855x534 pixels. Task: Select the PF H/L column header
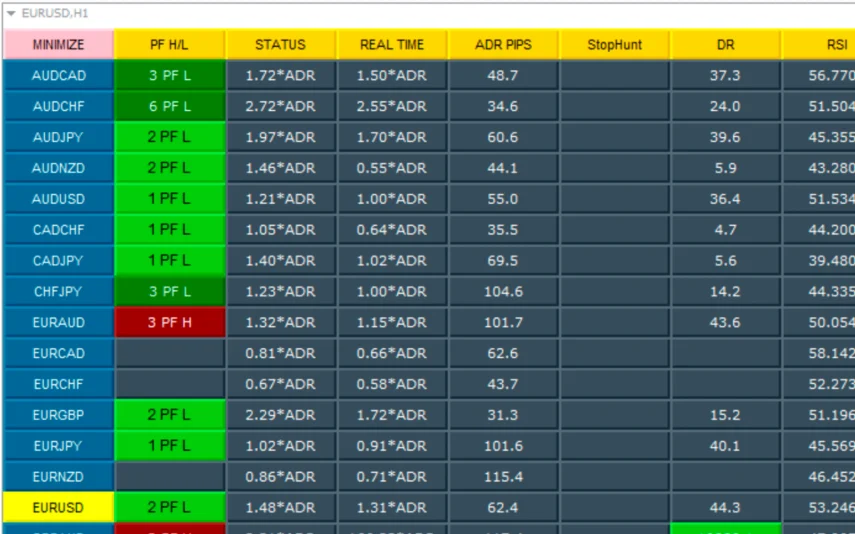coord(169,45)
